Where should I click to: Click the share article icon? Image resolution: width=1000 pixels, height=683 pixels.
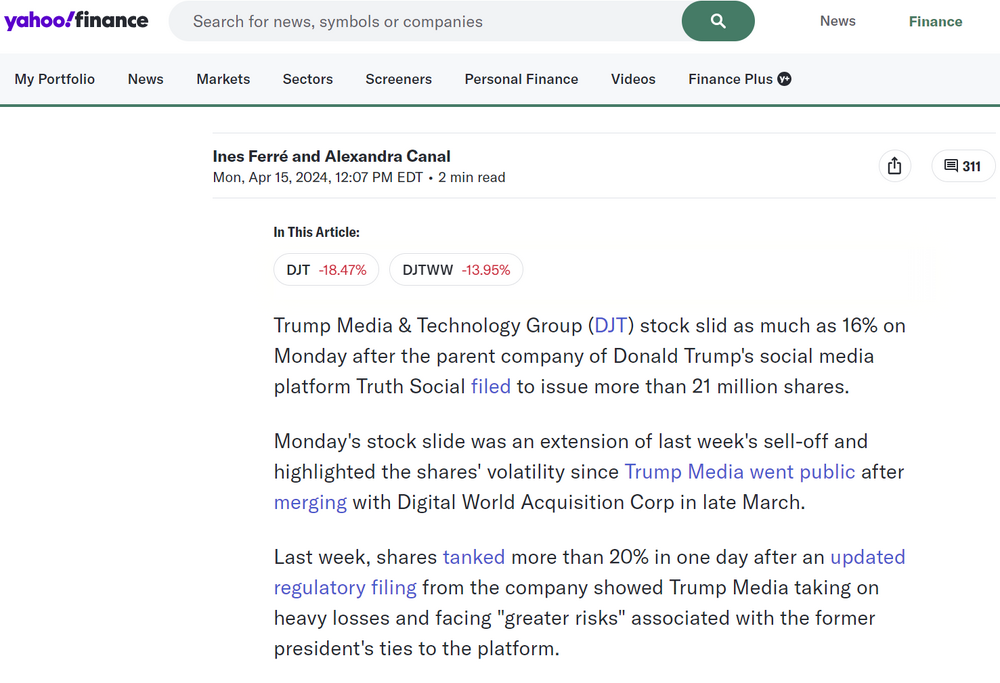click(x=894, y=166)
